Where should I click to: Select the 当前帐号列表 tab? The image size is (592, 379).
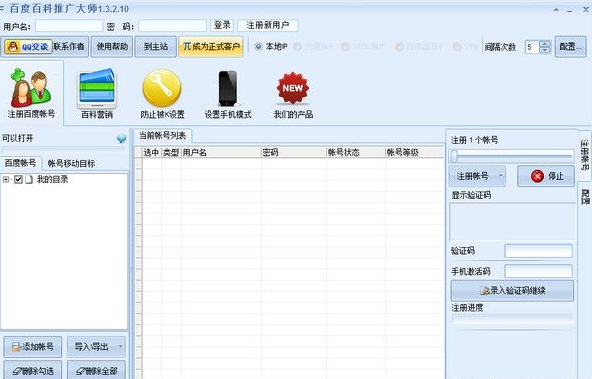click(x=162, y=136)
